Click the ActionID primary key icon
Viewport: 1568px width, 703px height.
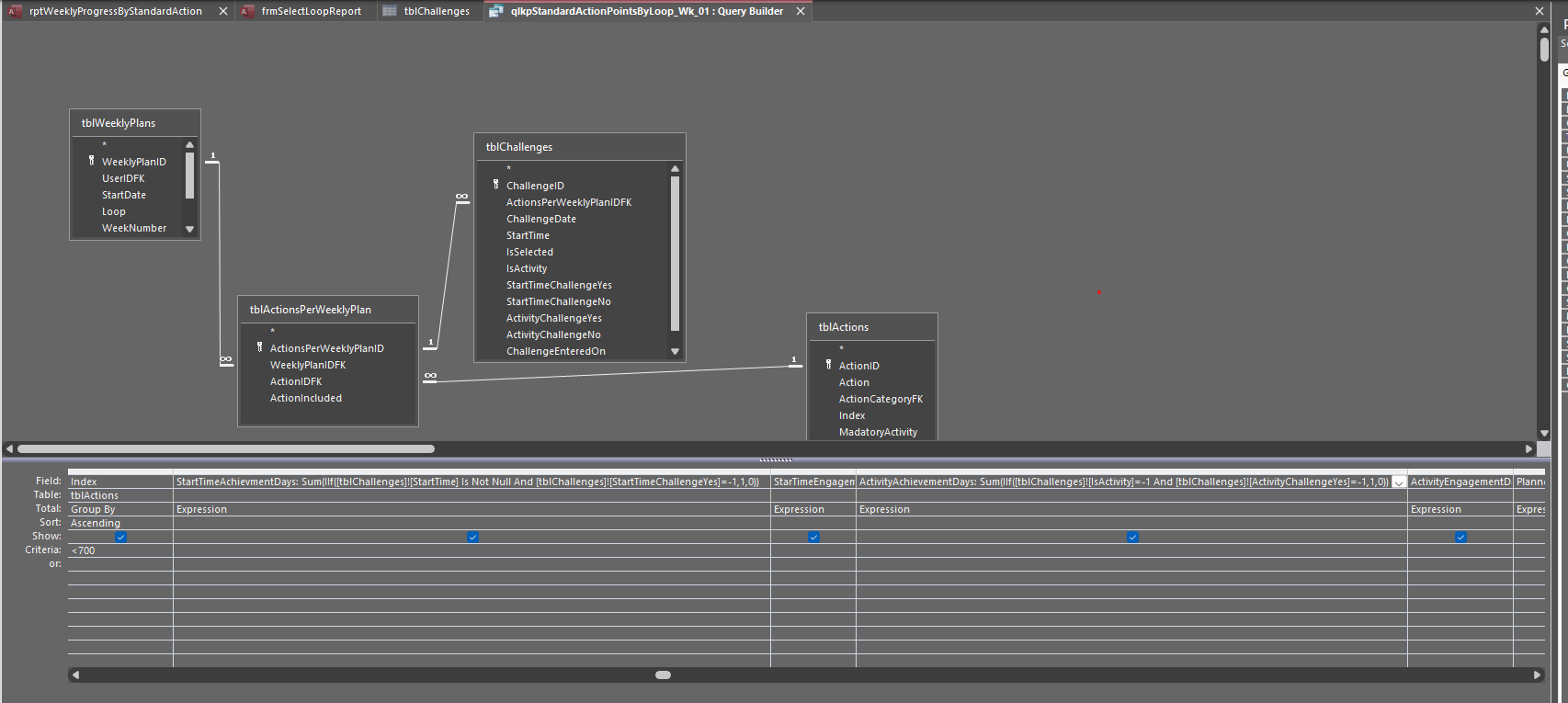point(829,365)
